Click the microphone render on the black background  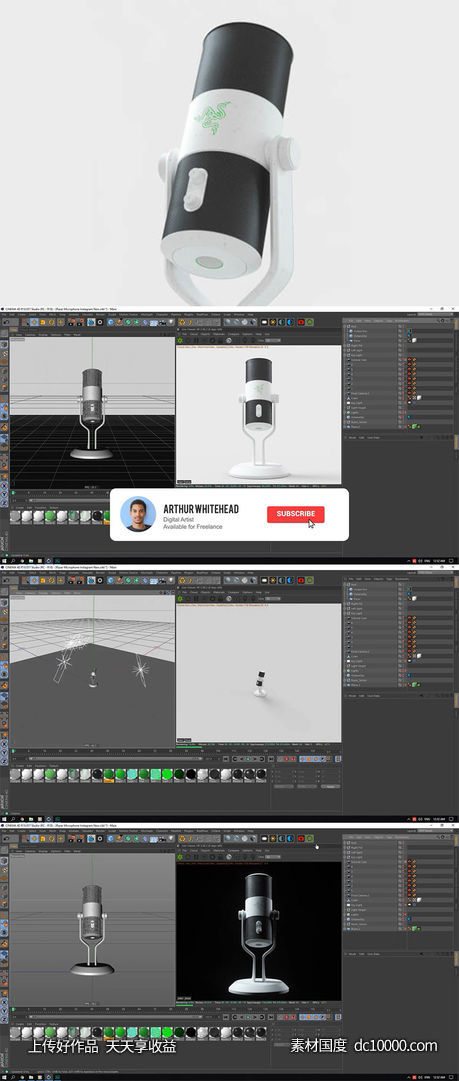click(x=258, y=929)
